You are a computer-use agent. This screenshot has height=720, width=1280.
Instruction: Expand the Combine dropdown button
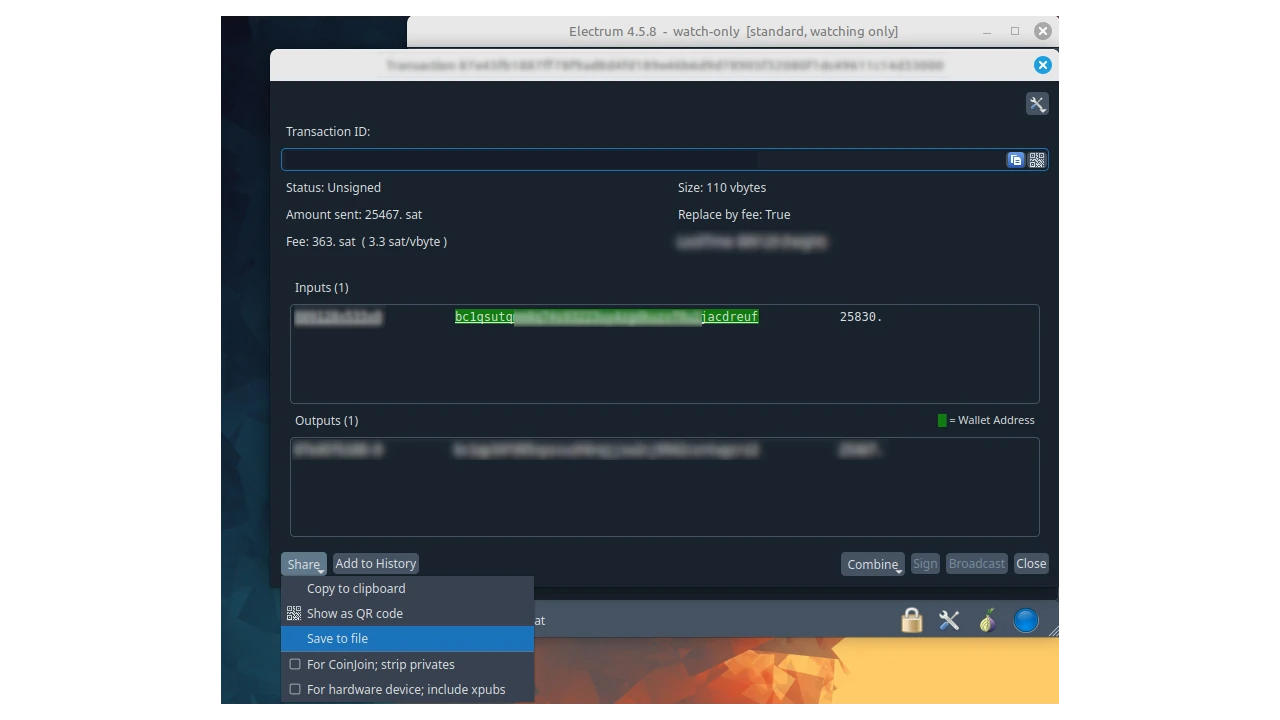(x=873, y=564)
